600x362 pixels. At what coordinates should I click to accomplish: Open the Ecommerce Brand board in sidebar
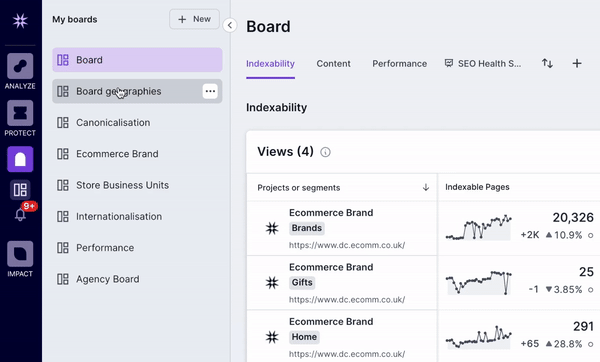137,154
